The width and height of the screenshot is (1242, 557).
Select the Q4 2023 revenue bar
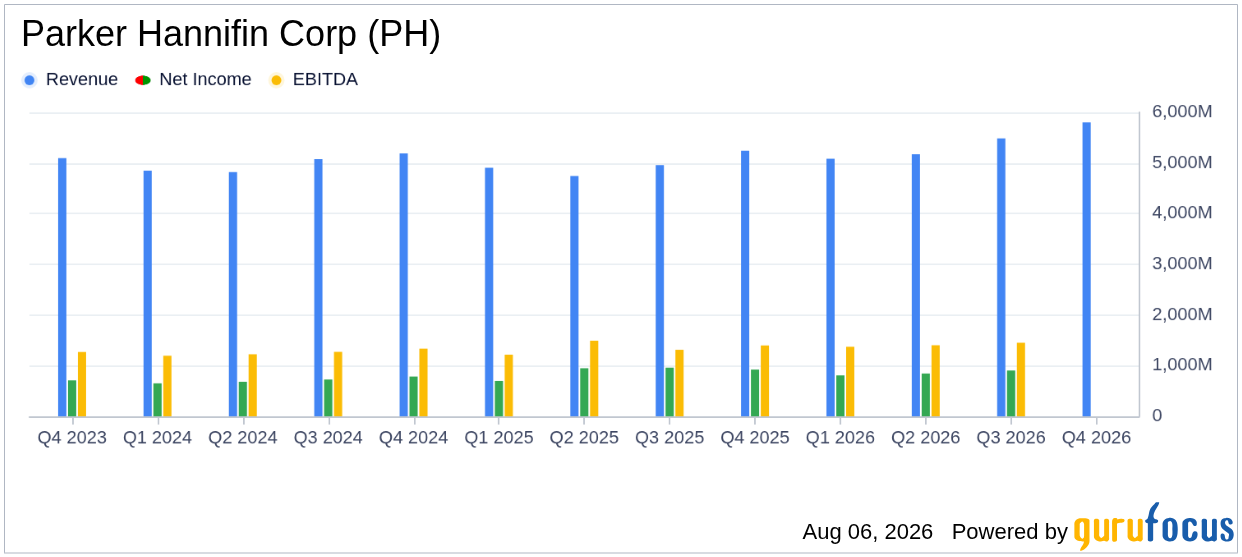click(x=62, y=287)
